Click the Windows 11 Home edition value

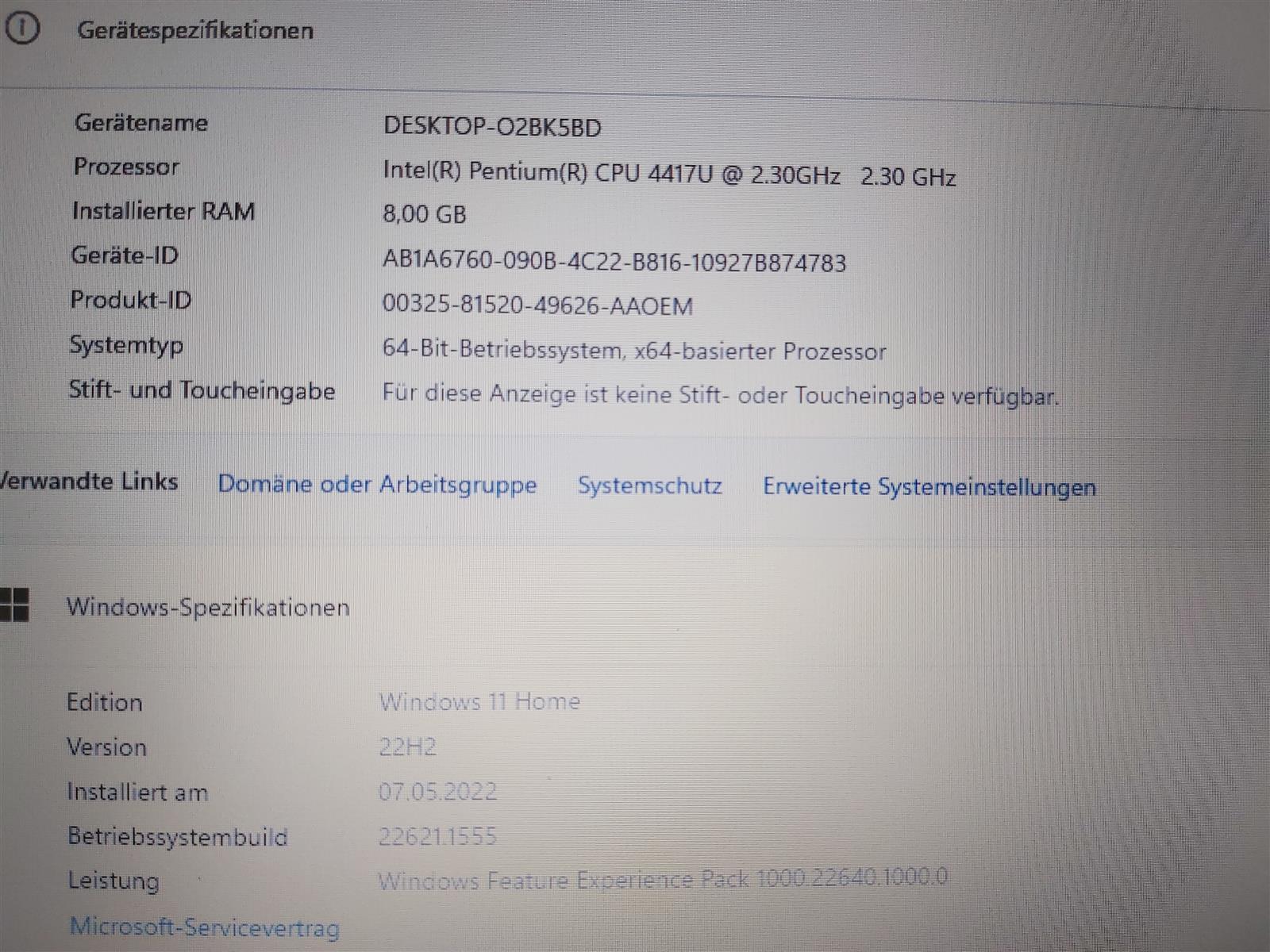tap(479, 701)
